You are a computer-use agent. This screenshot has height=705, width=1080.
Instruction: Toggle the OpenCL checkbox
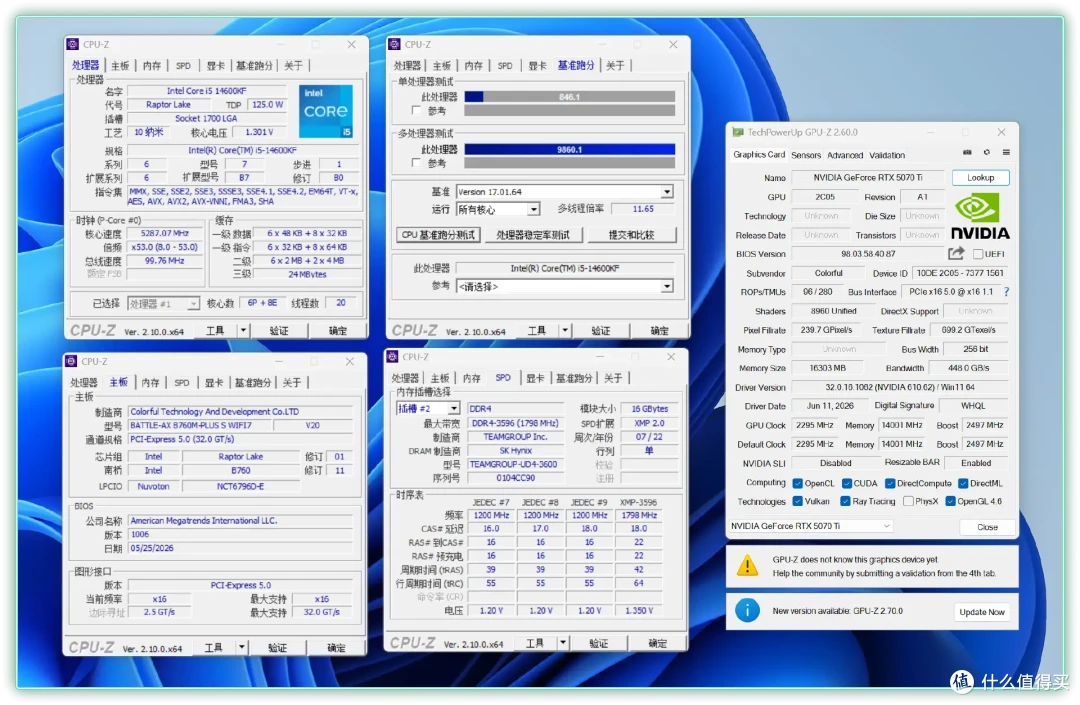pyautogui.click(x=798, y=483)
